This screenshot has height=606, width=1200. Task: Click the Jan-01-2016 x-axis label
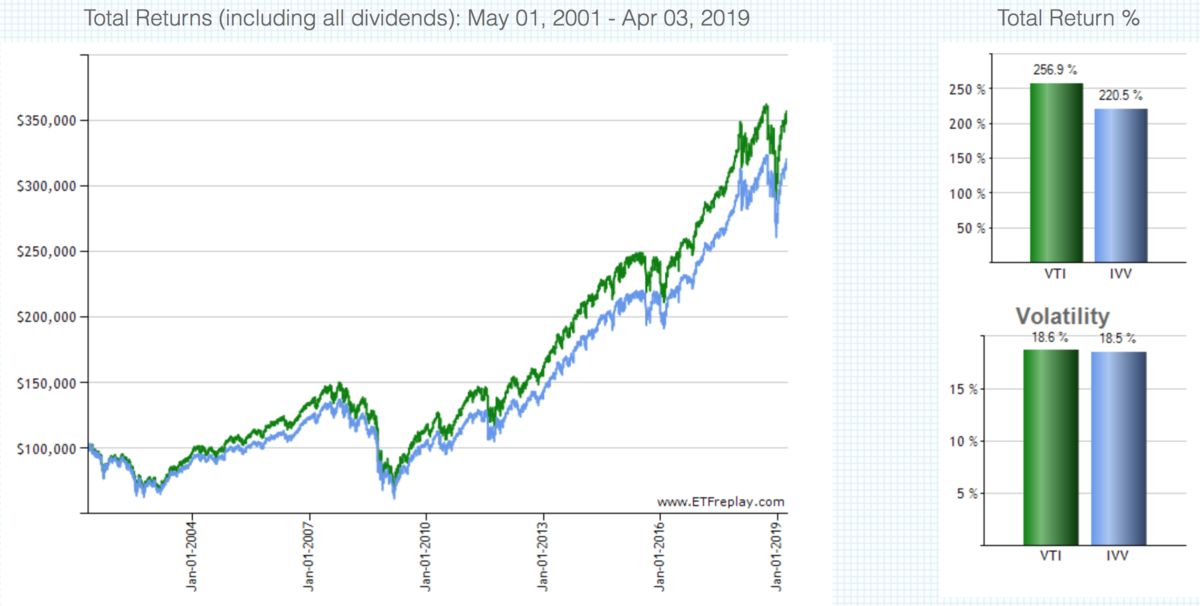pos(661,557)
